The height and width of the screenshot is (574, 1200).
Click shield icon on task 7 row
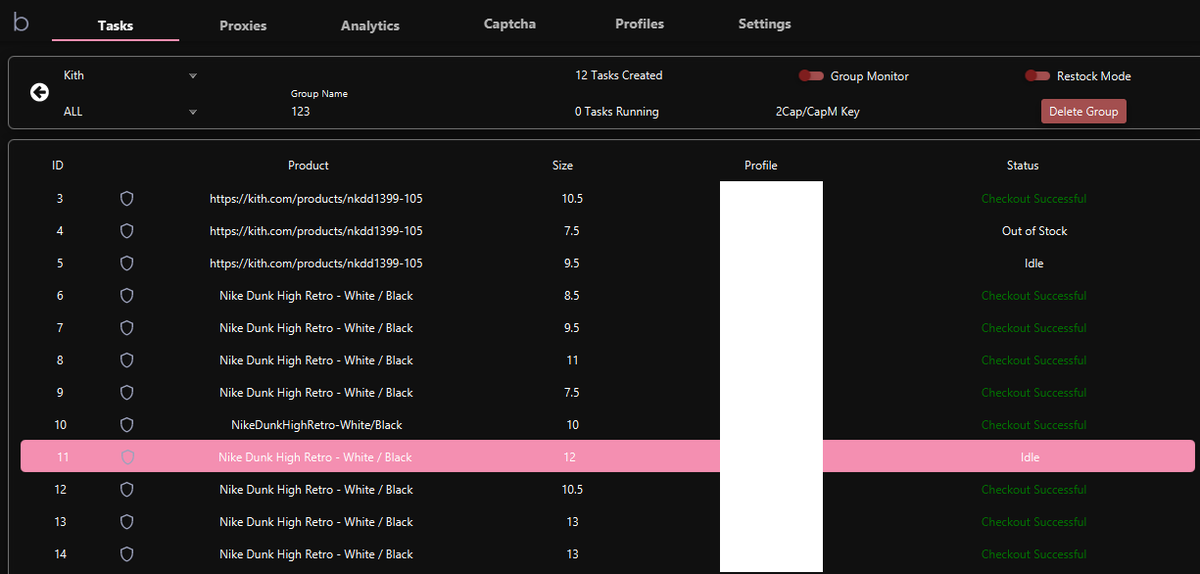(x=127, y=328)
